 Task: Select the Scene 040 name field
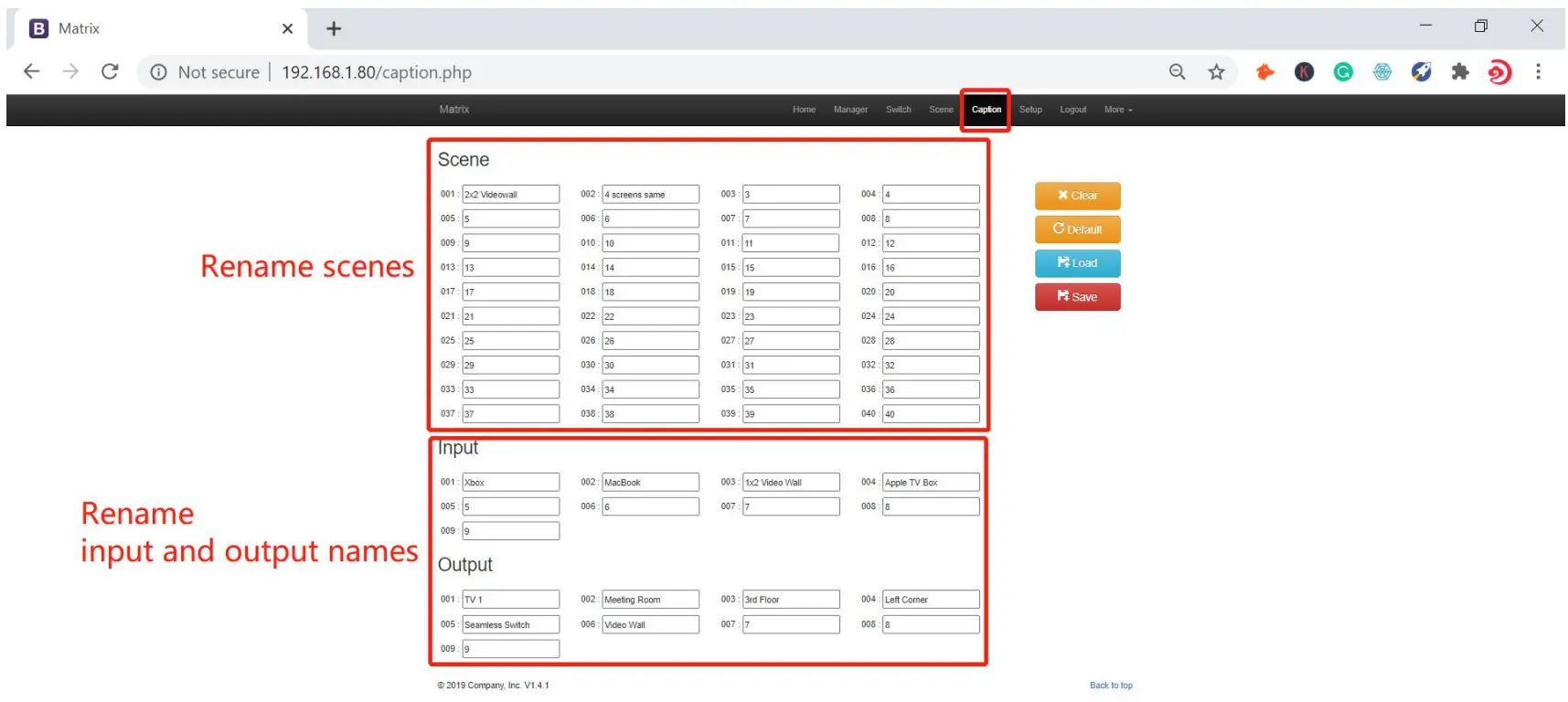click(x=931, y=414)
